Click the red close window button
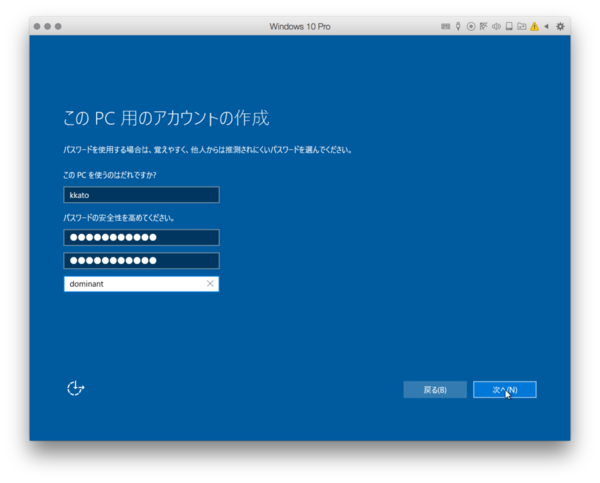The image size is (600, 483). [x=37, y=26]
